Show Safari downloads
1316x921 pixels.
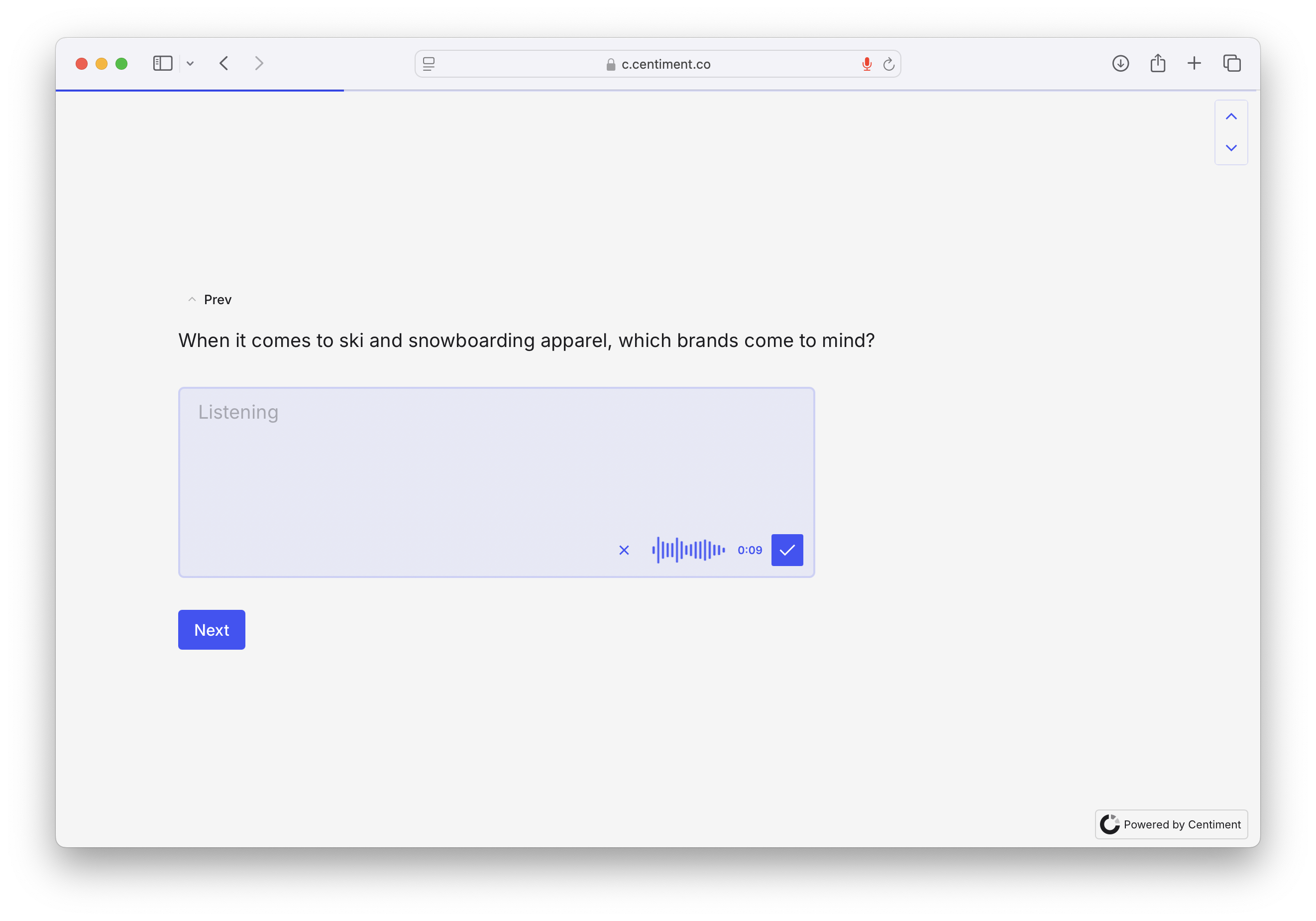click(x=1120, y=63)
